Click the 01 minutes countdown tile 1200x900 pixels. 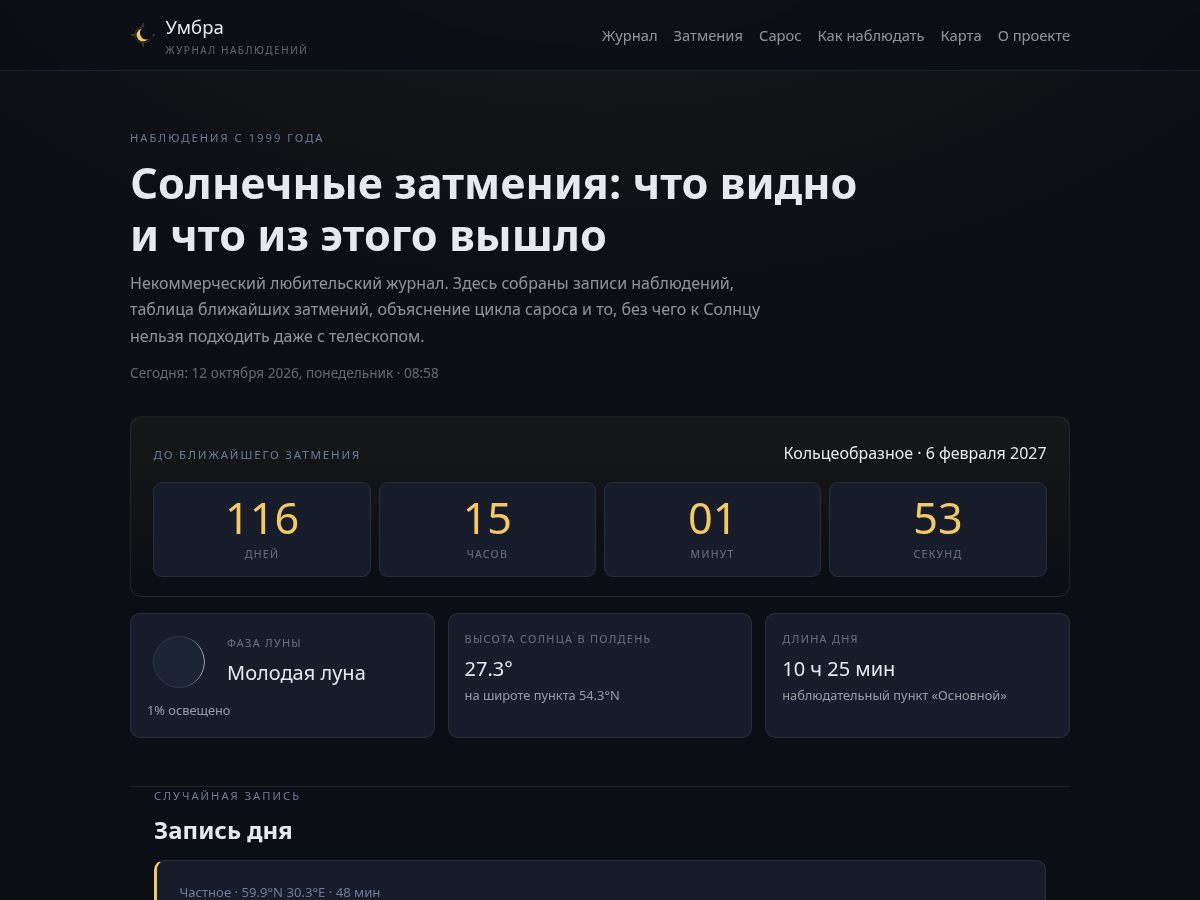[712, 529]
